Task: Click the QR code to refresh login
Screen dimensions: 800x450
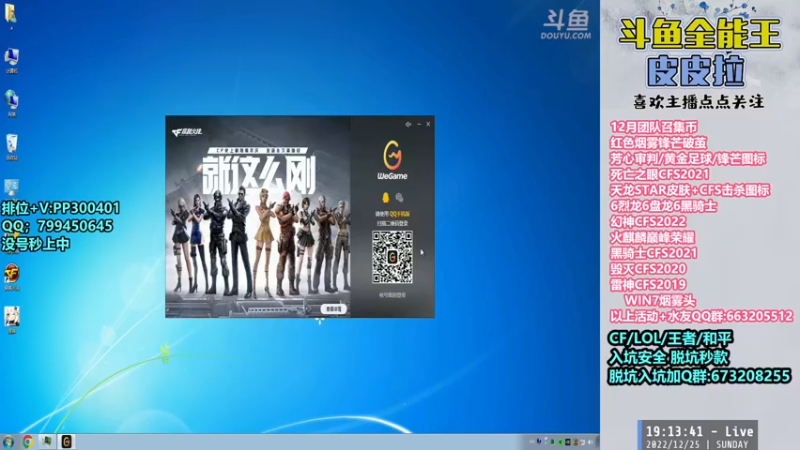Action: pyautogui.click(x=392, y=257)
